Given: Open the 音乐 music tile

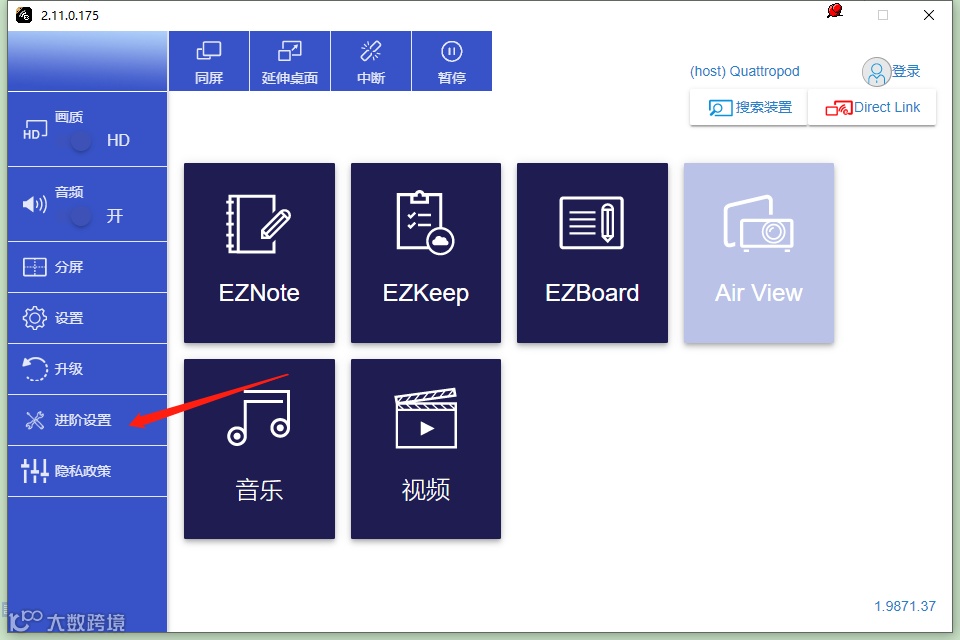Looking at the screenshot, I should click(x=260, y=449).
